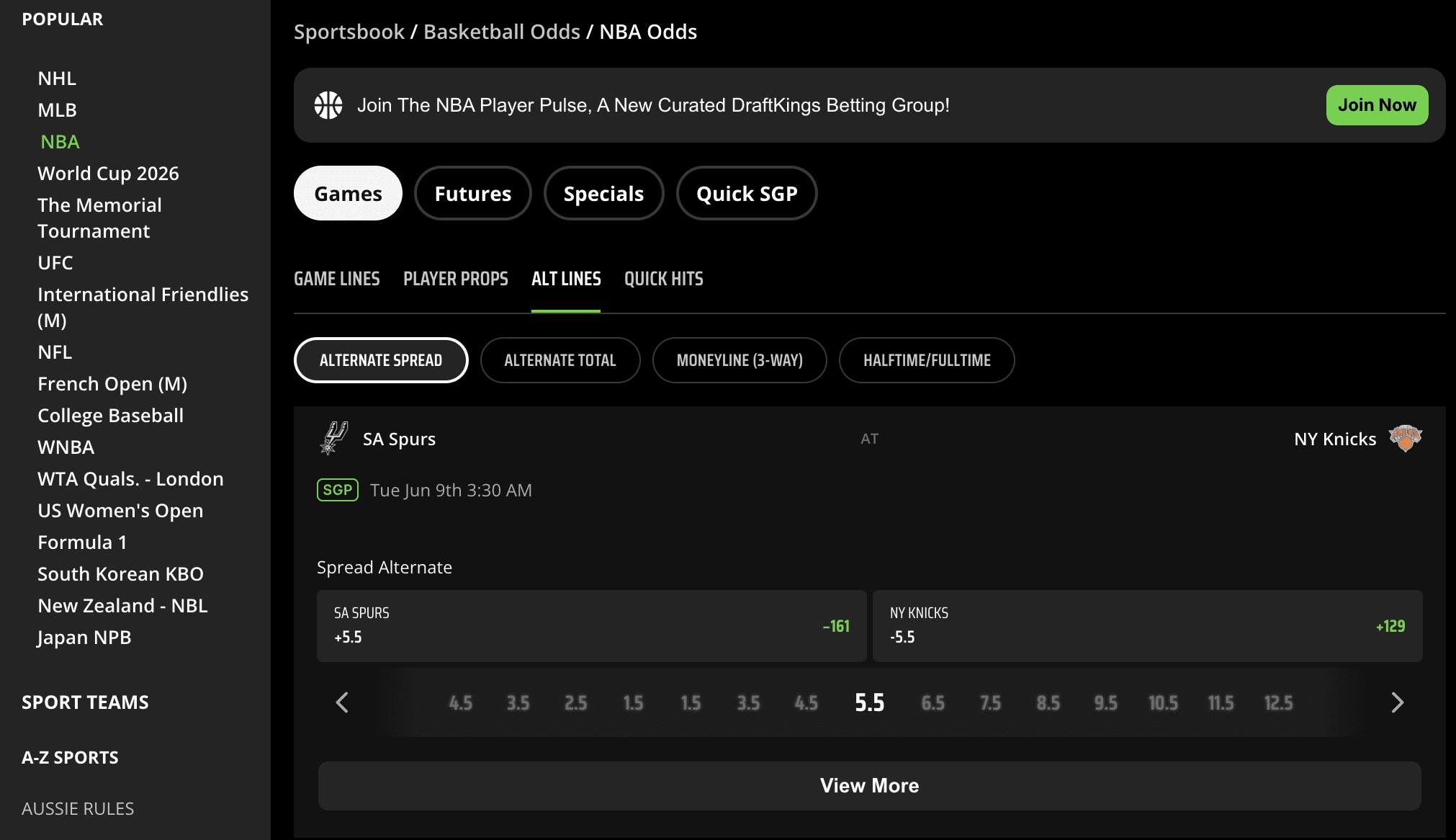Open South Korean KBO sidebar link
Image resolution: width=1456 pixels, height=840 pixels.
(x=120, y=573)
